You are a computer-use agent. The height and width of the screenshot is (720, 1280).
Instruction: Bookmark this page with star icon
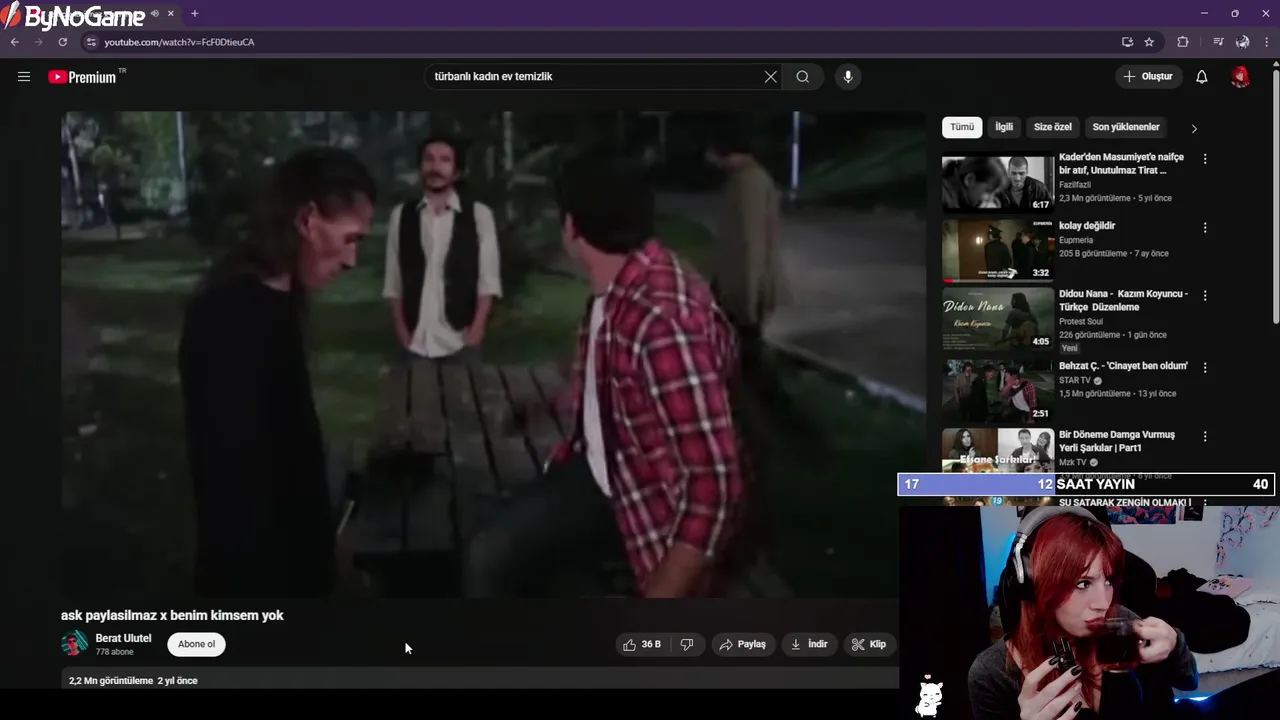1149,42
